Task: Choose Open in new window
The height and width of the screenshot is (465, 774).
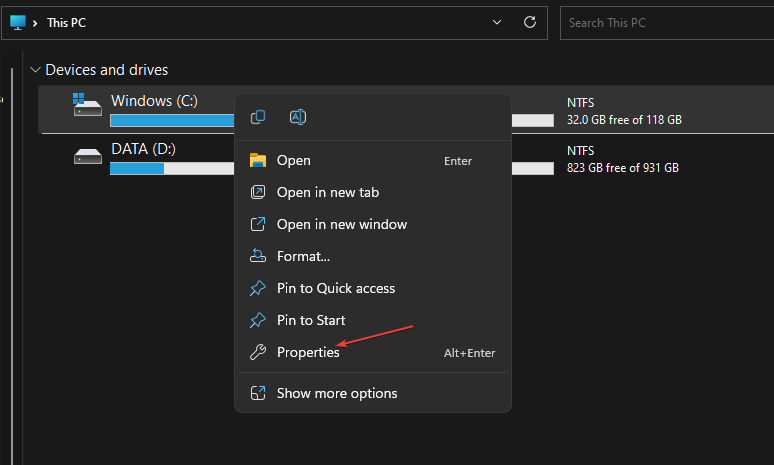Action: point(373,225)
